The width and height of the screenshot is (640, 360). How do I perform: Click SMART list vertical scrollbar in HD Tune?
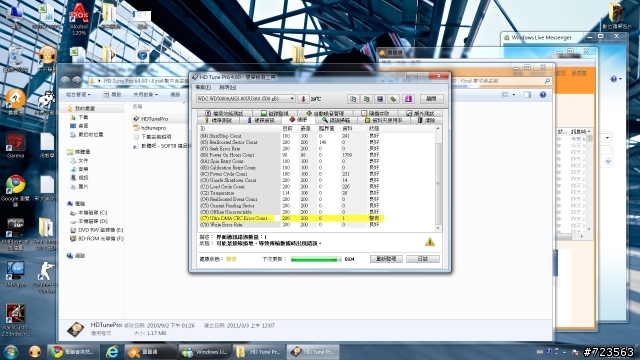438,178
